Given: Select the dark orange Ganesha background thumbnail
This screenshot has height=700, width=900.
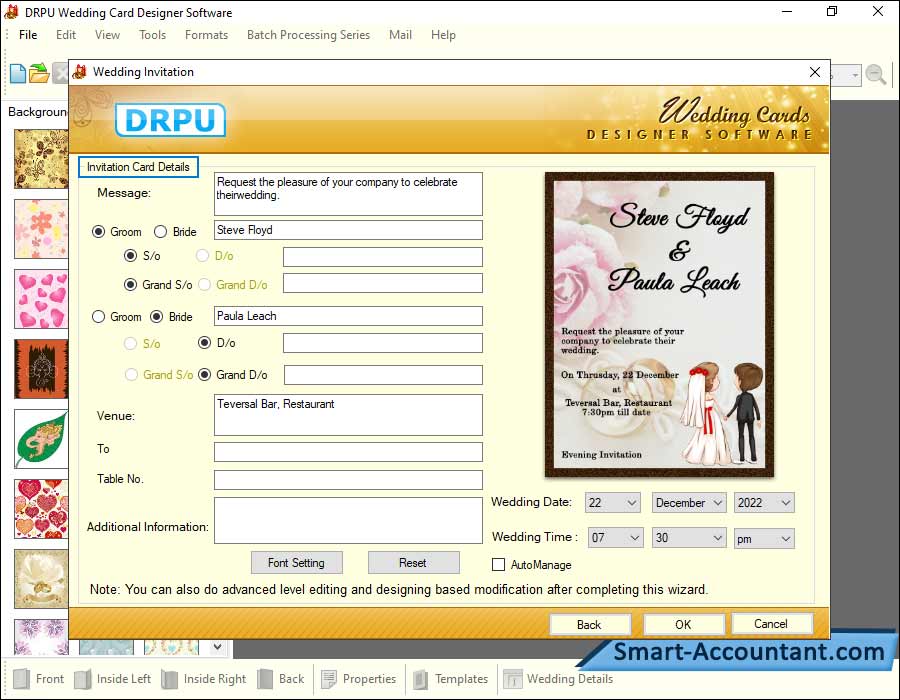Looking at the screenshot, I should click(x=41, y=369).
